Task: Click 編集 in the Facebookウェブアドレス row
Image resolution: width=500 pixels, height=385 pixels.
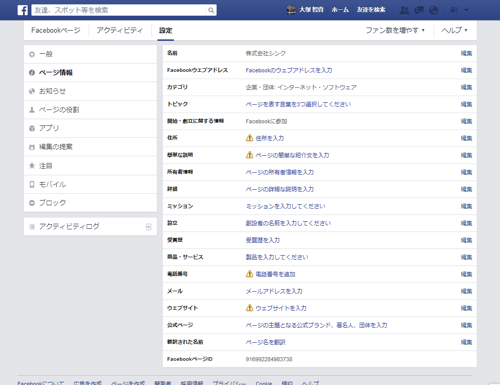Action: (x=466, y=70)
